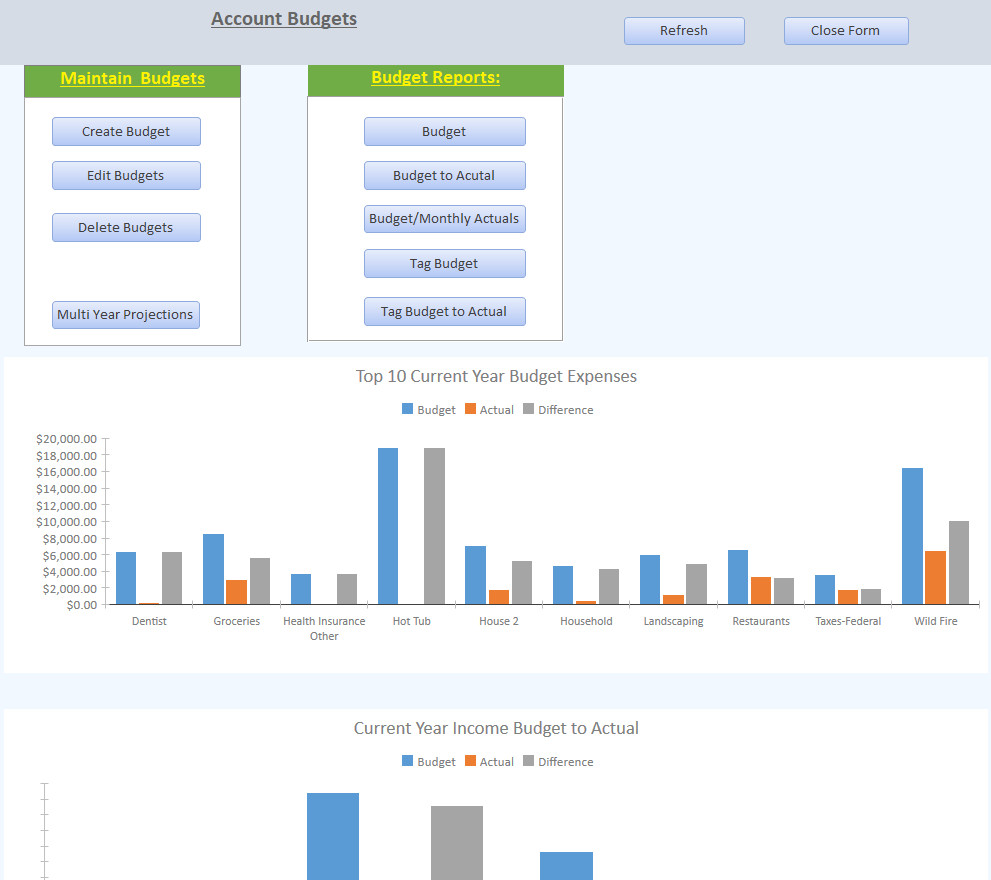Click the Groceries blue budget bar
Screen dimensions: 991x880
(213, 569)
